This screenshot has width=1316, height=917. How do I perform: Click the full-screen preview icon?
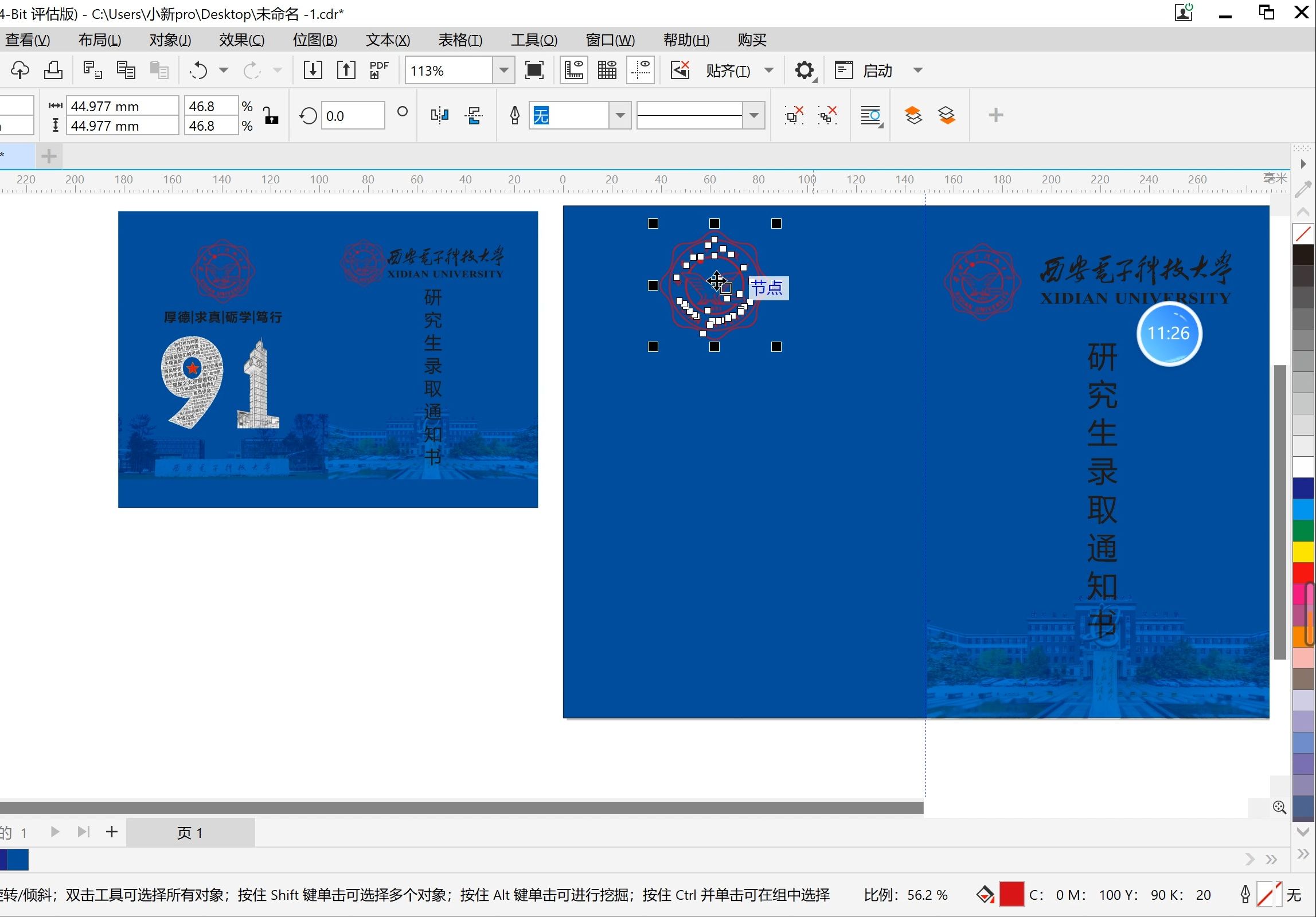click(534, 70)
